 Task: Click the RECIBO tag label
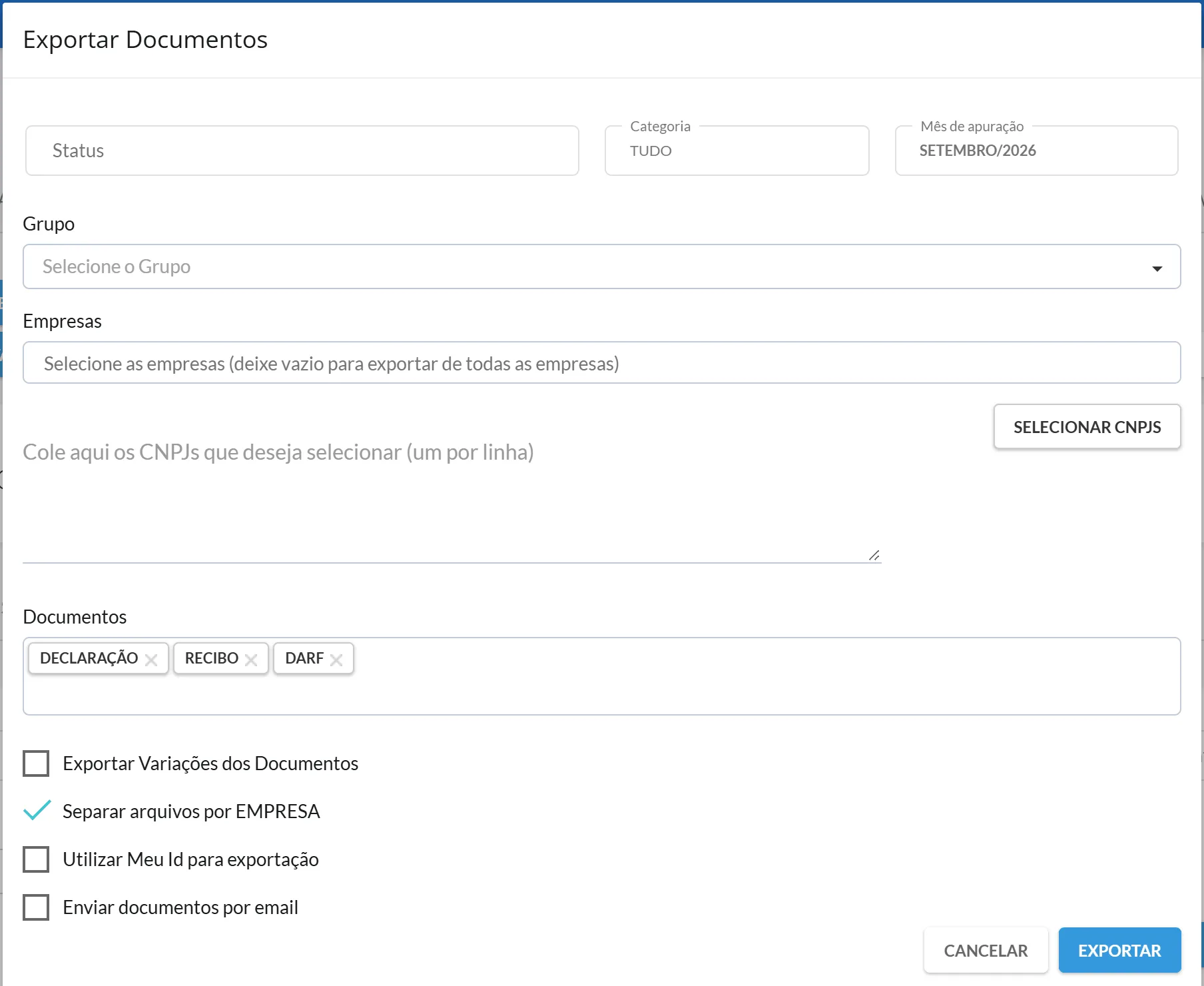[x=212, y=658]
